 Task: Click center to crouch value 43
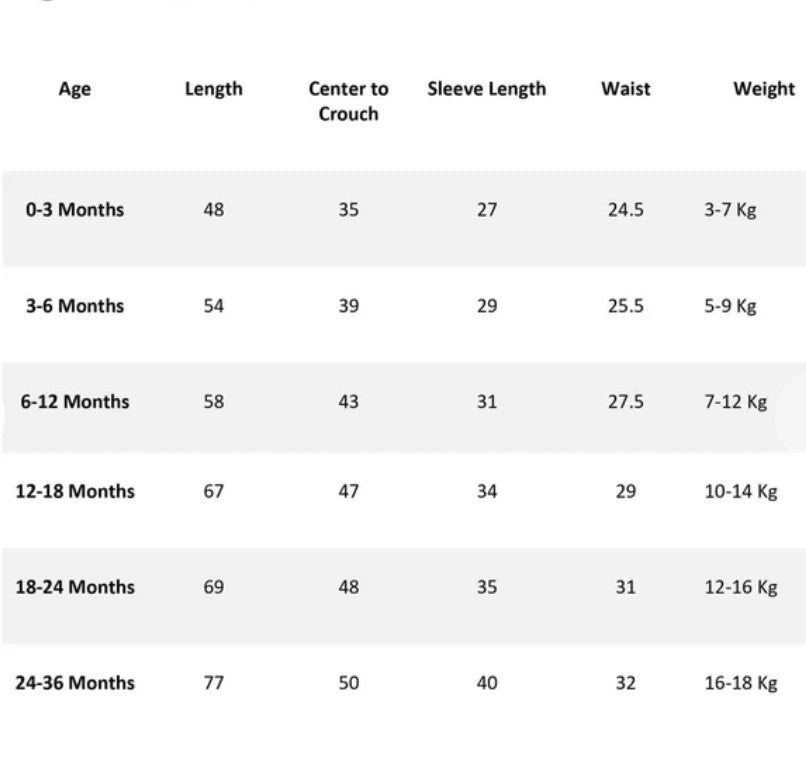(x=348, y=402)
